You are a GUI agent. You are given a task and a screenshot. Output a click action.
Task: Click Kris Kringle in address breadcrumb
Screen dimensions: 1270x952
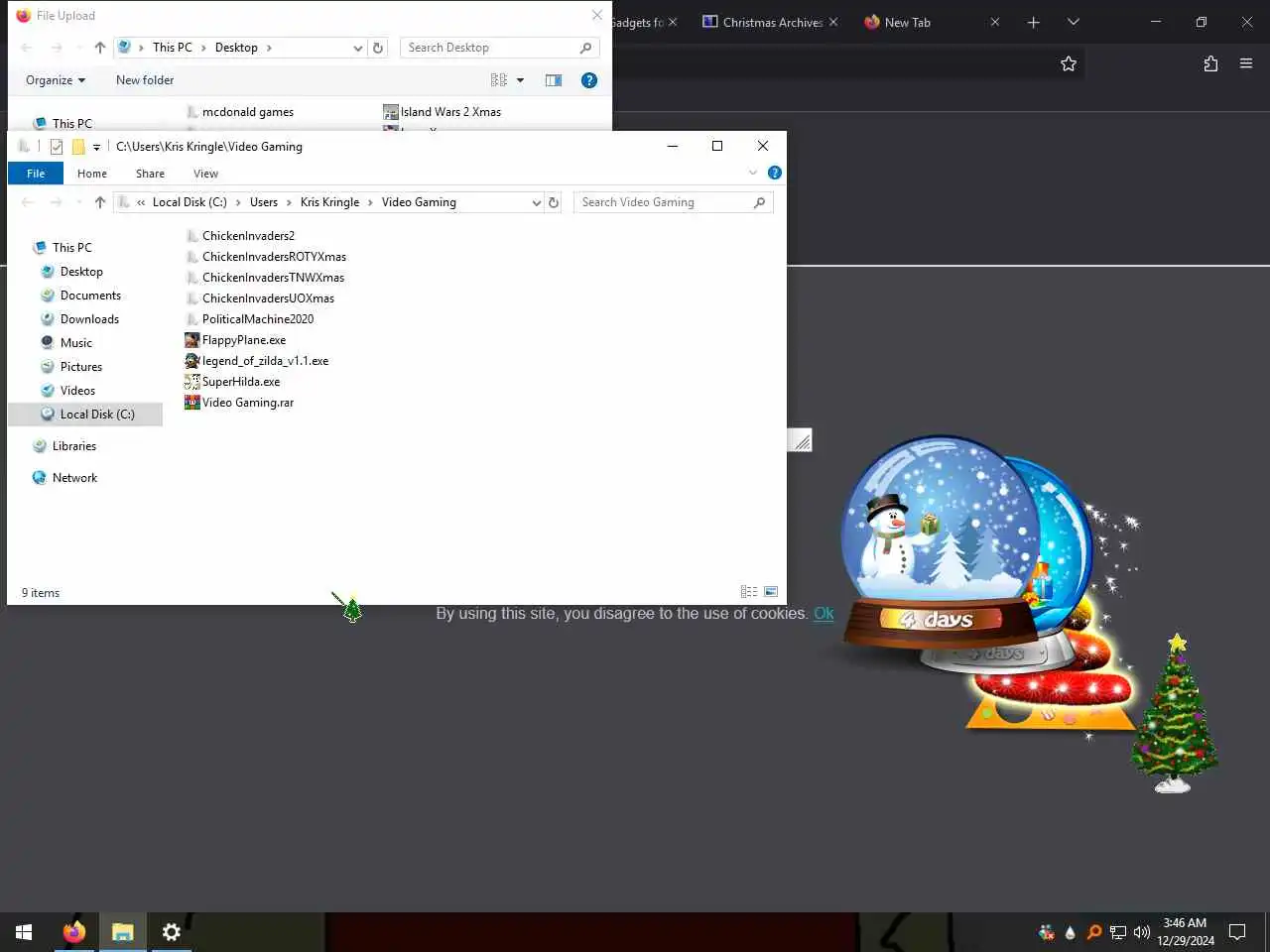click(x=329, y=202)
